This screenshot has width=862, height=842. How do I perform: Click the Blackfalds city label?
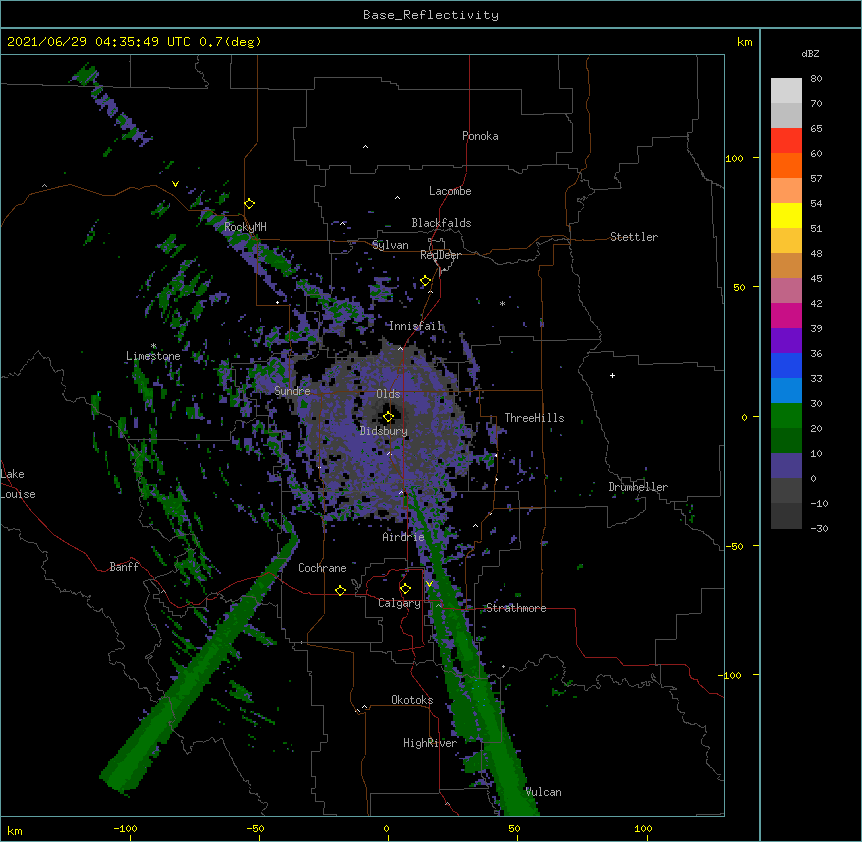pyautogui.click(x=441, y=223)
